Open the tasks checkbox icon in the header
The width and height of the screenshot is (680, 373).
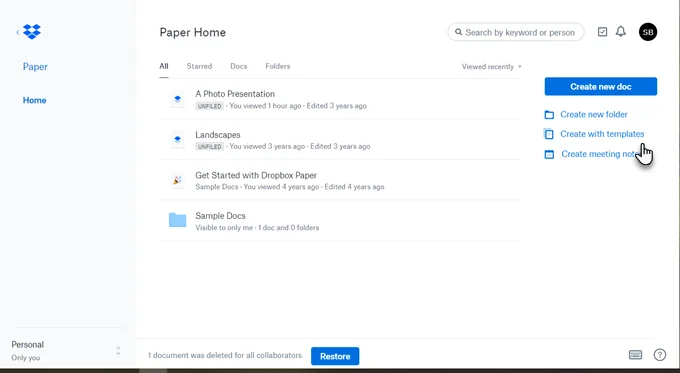click(x=602, y=32)
